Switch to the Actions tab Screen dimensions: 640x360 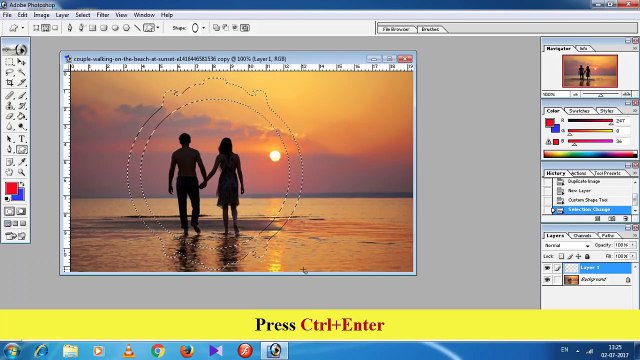578,173
